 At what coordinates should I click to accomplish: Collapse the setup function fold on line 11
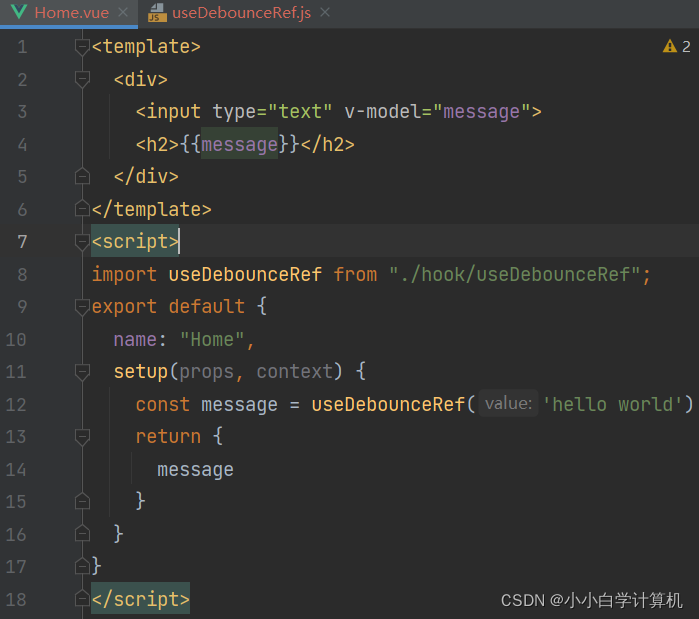click(x=82, y=372)
